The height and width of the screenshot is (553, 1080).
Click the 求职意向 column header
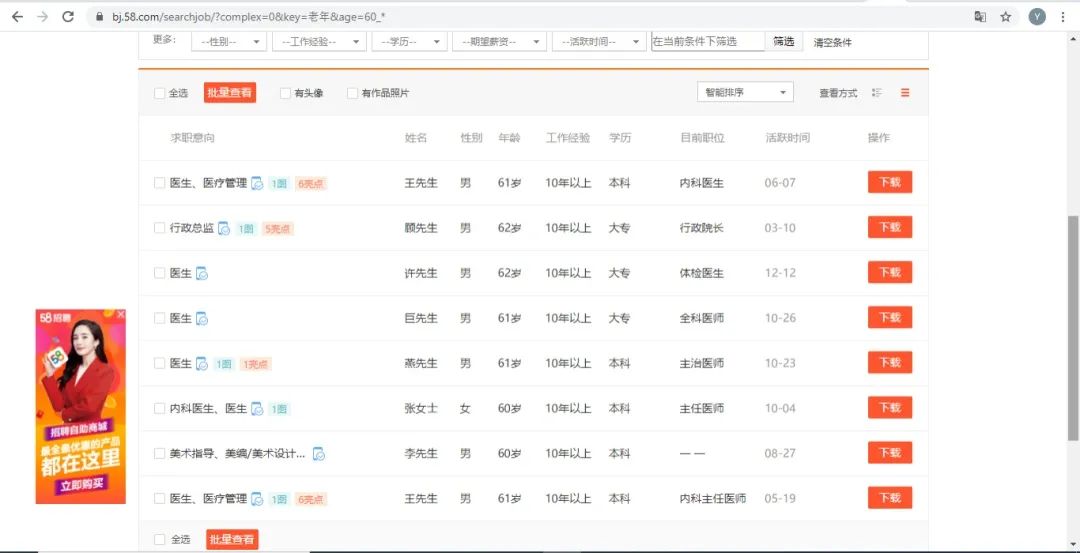tap(192, 138)
